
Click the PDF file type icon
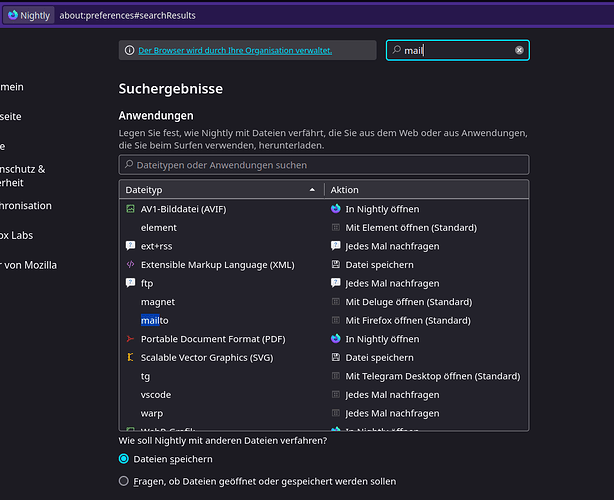click(130, 339)
